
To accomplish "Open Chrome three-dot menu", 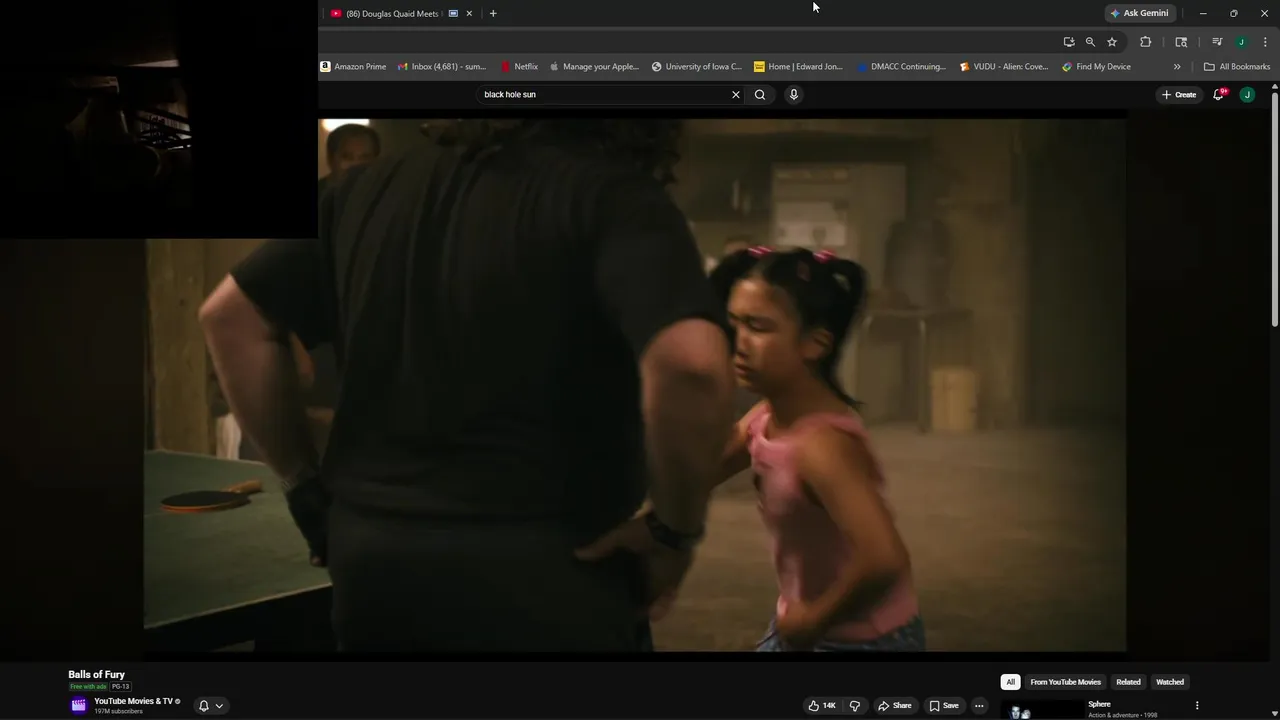I will click(1266, 42).
